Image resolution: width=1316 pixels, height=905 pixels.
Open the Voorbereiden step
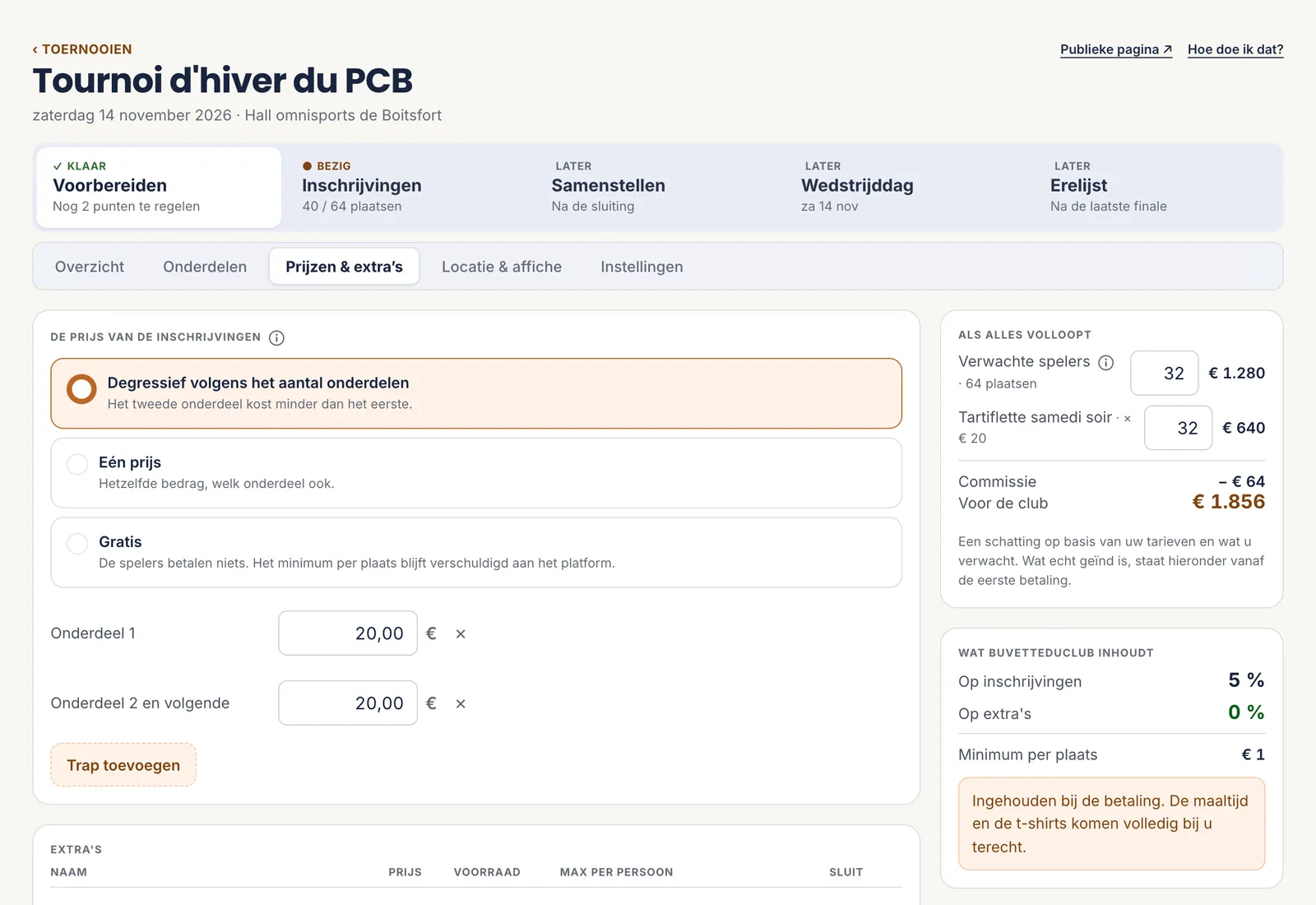tap(159, 188)
